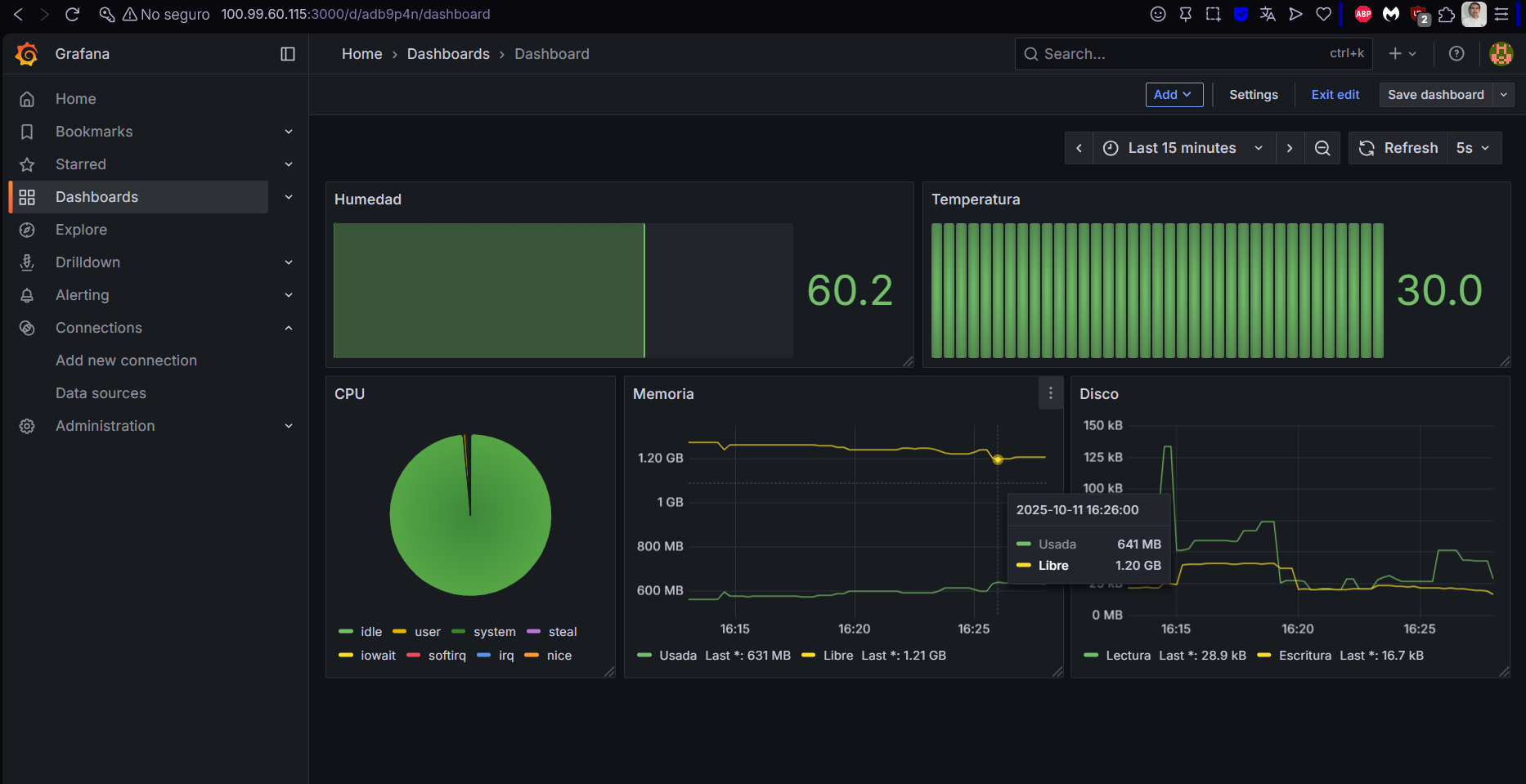Click the CPU pie chart

click(x=470, y=515)
